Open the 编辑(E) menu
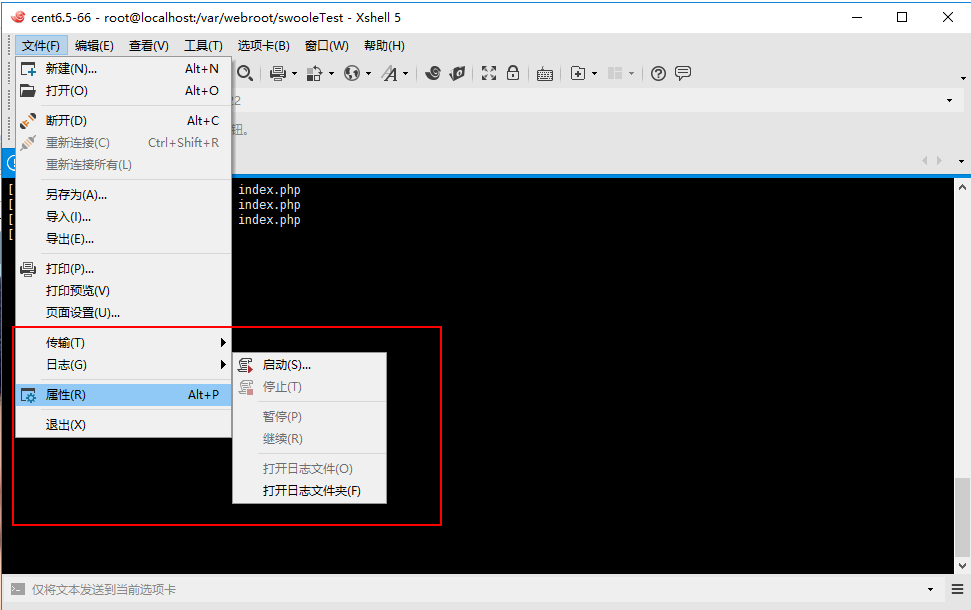Screen dimensions: 971x610 pos(94,46)
